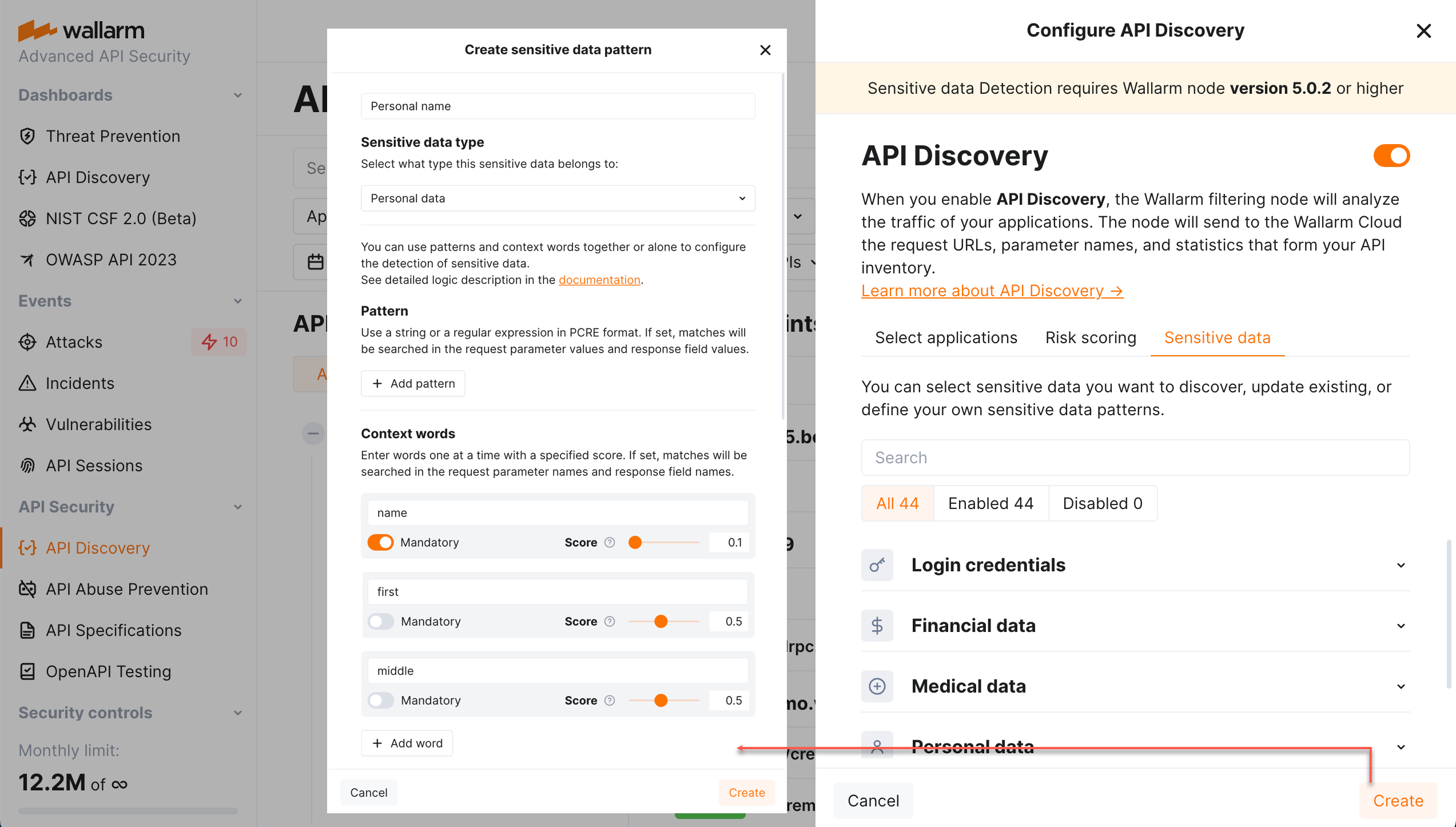This screenshot has height=827, width=1456.
Task: Switch to the Risk scoring tab
Action: [x=1091, y=337]
